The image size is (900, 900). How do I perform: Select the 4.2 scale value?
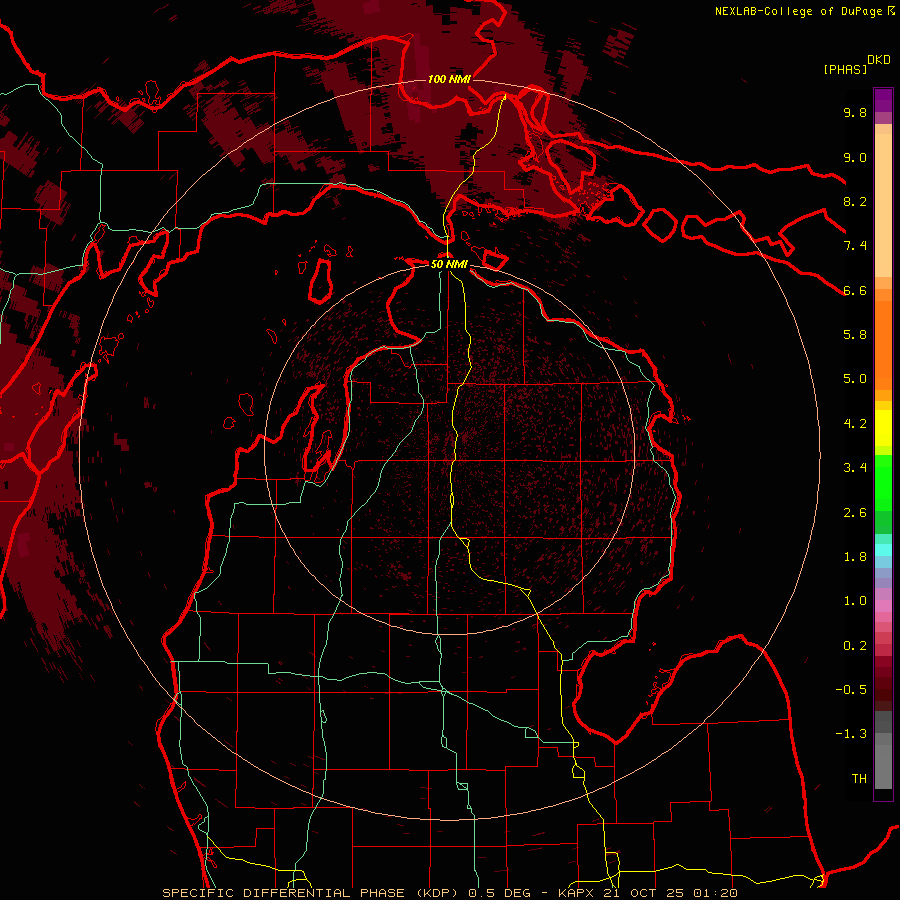[855, 424]
